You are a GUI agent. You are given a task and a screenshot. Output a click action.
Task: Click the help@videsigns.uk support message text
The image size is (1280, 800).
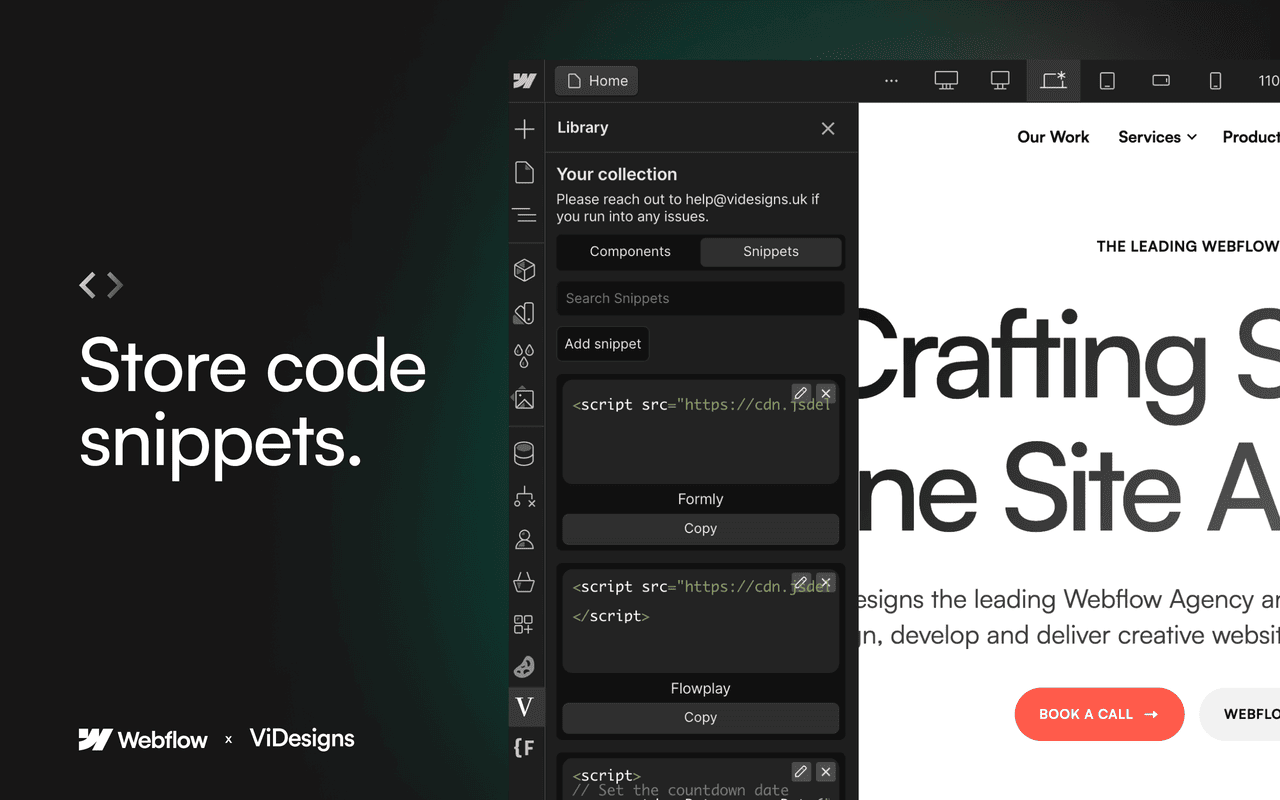[688, 208]
